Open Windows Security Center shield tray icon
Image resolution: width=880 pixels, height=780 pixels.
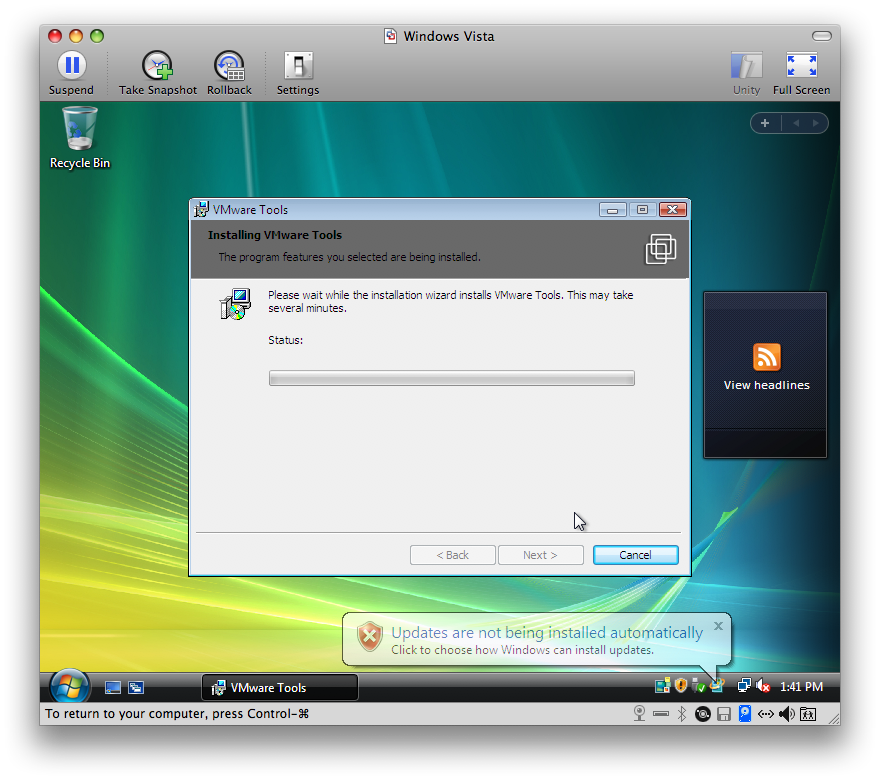681,686
